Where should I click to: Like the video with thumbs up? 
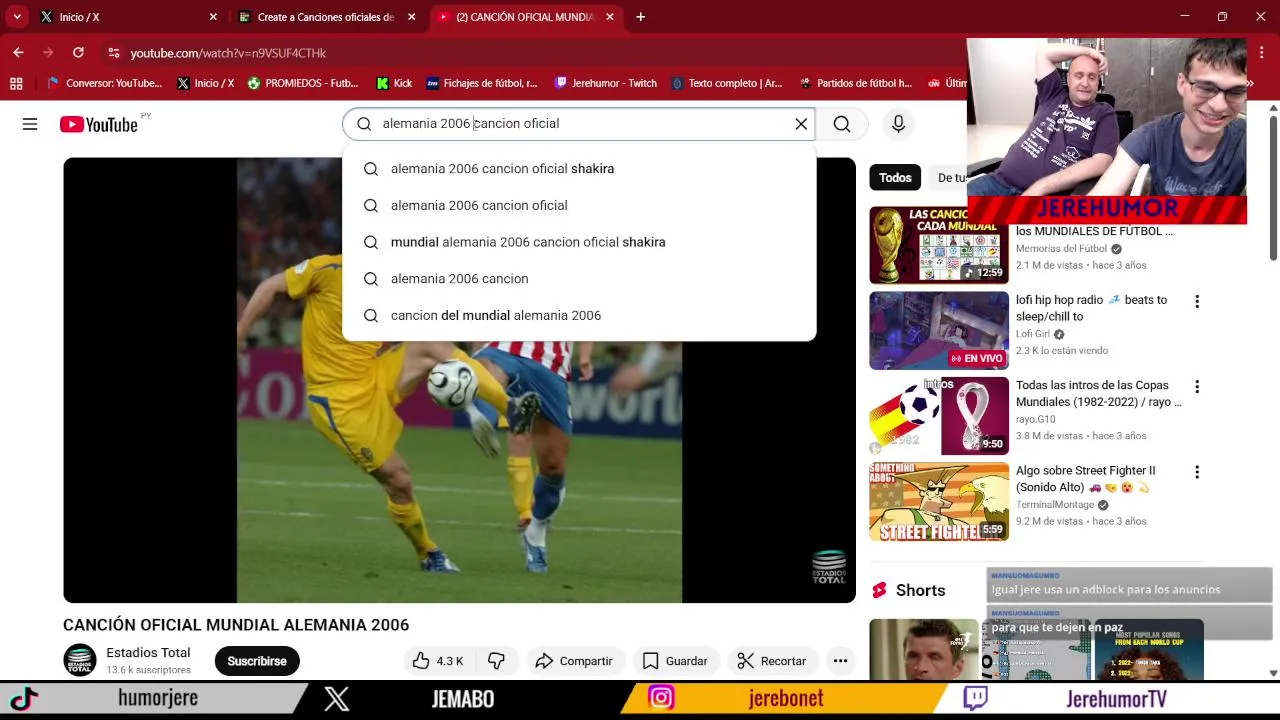click(438, 661)
